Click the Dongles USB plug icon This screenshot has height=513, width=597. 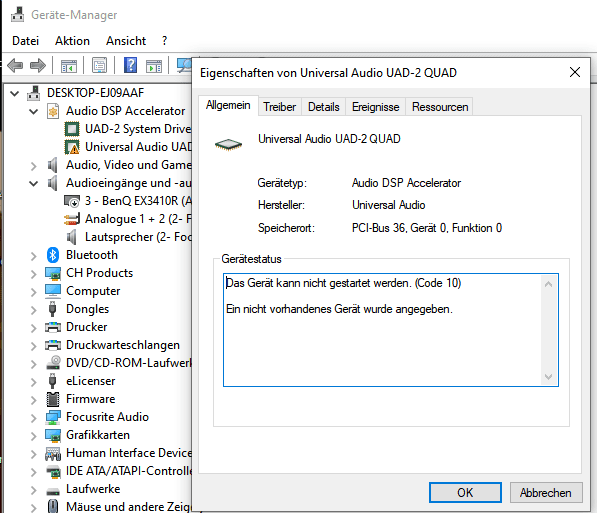point(53,309)
